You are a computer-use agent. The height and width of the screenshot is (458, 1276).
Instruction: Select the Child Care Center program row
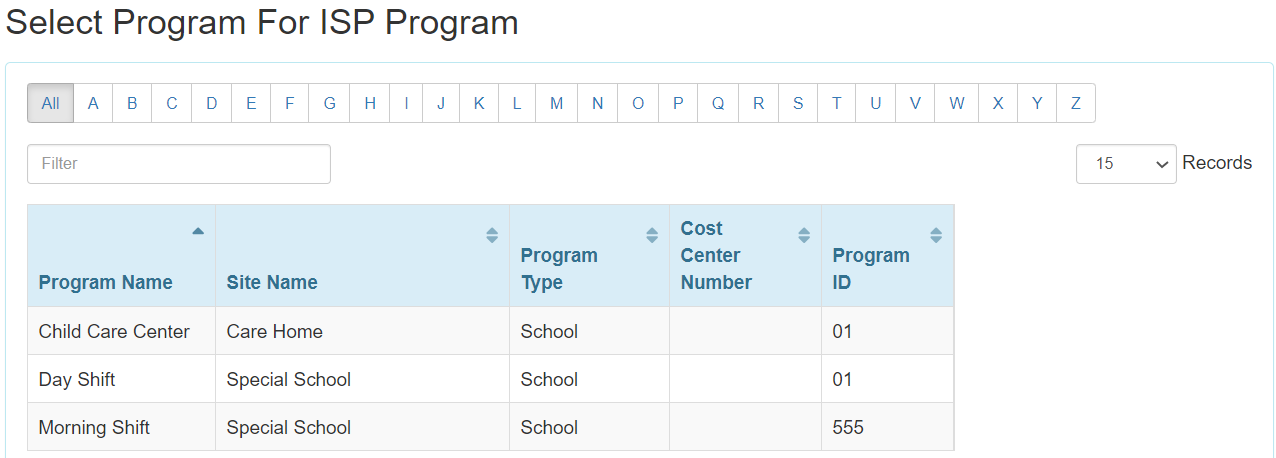click(114, 331)
